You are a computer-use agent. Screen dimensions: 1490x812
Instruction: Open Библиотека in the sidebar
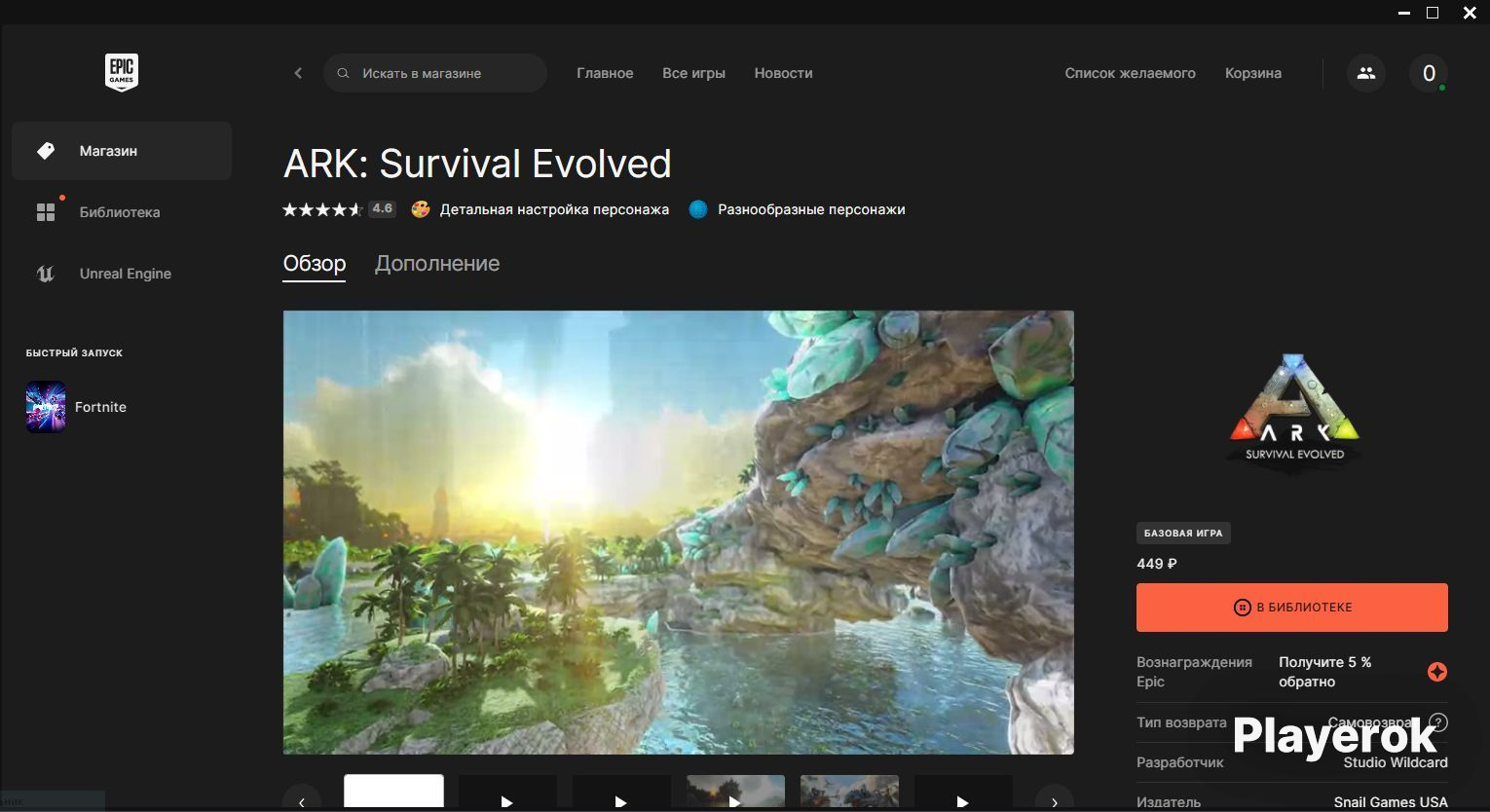click(122, 212)
